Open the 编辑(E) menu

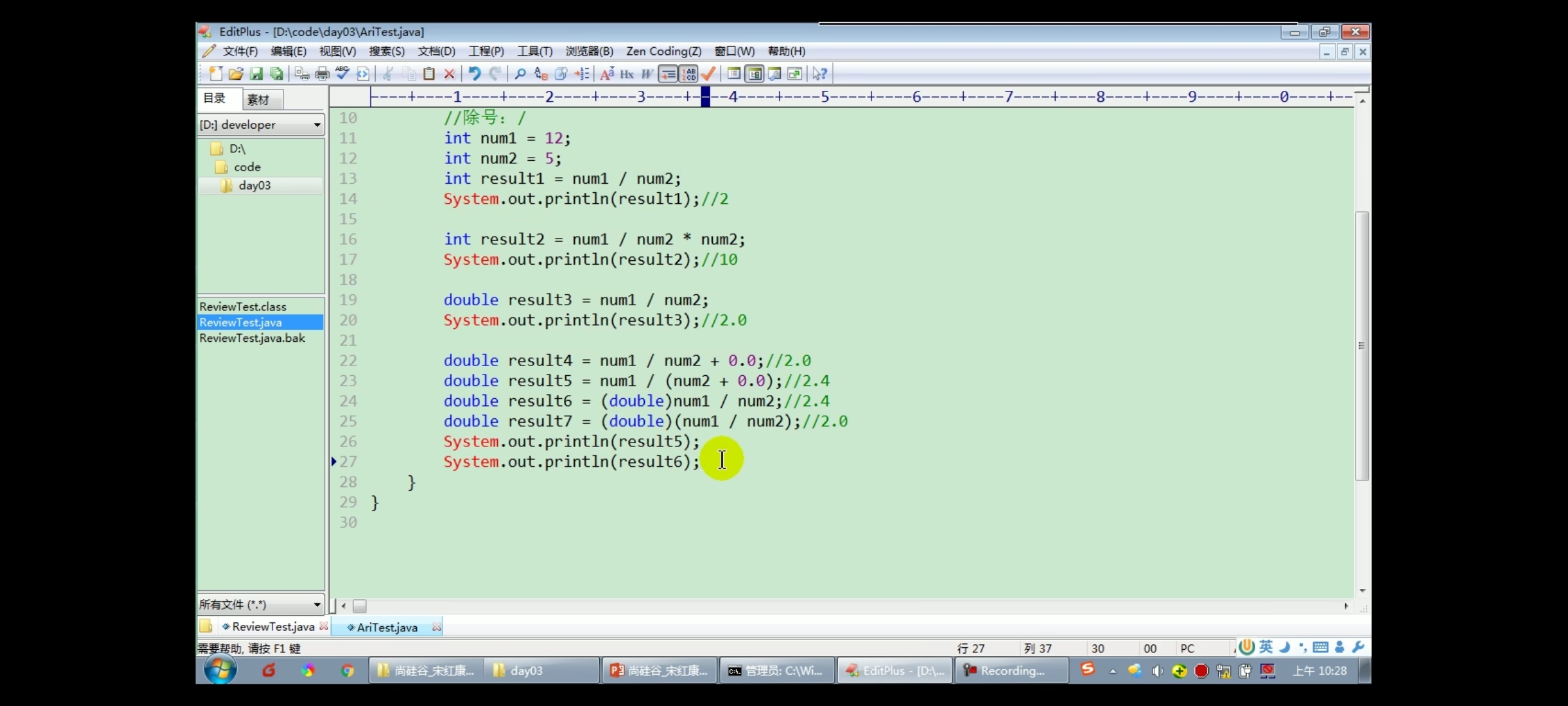pos(288,51)
